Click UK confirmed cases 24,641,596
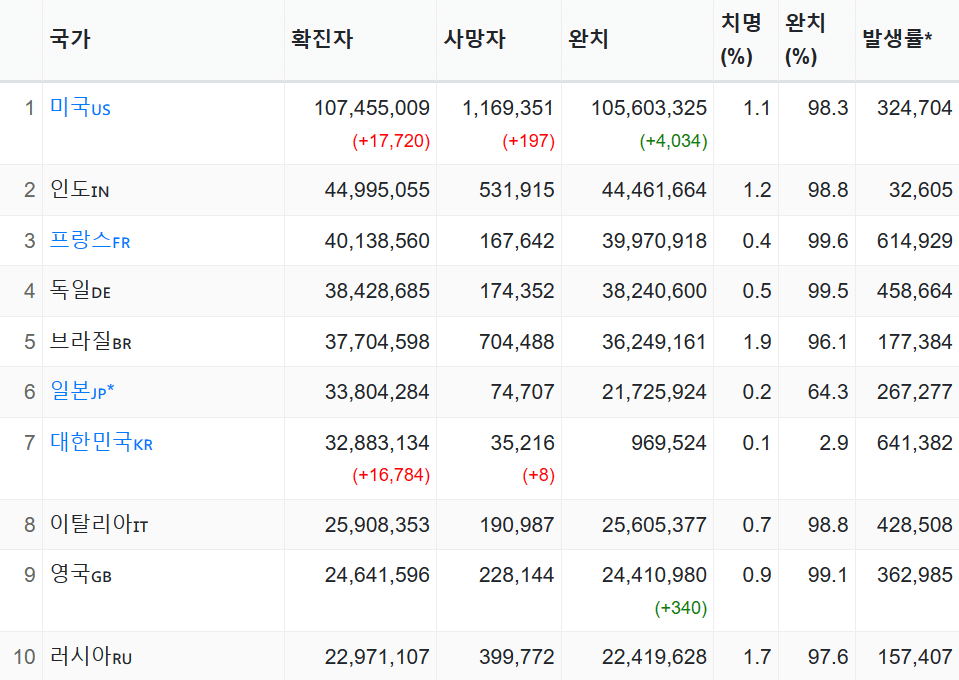The image size is (959, 680). click(x=377, y=575)
